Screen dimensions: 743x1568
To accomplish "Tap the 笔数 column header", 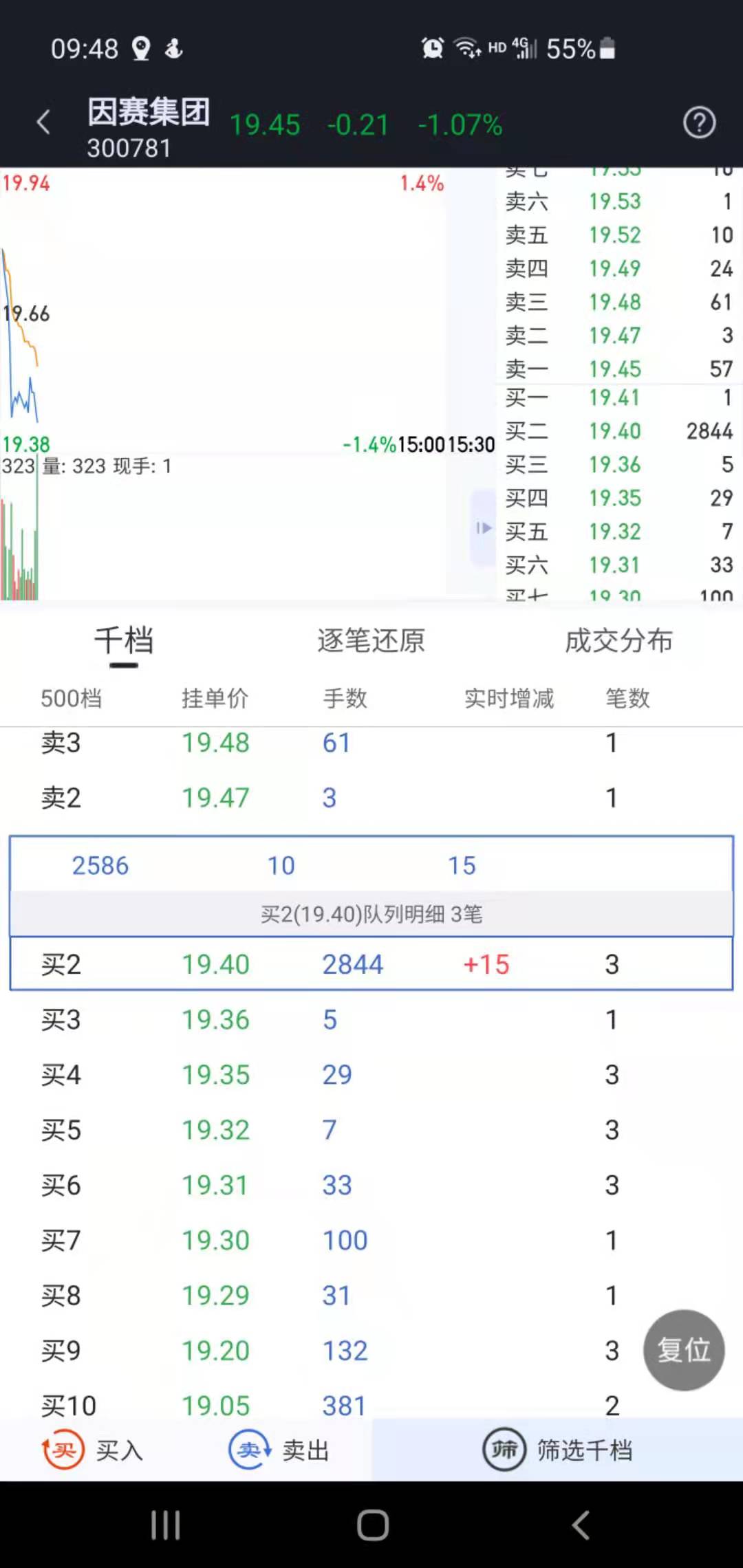I will click(x=627, y=699).
